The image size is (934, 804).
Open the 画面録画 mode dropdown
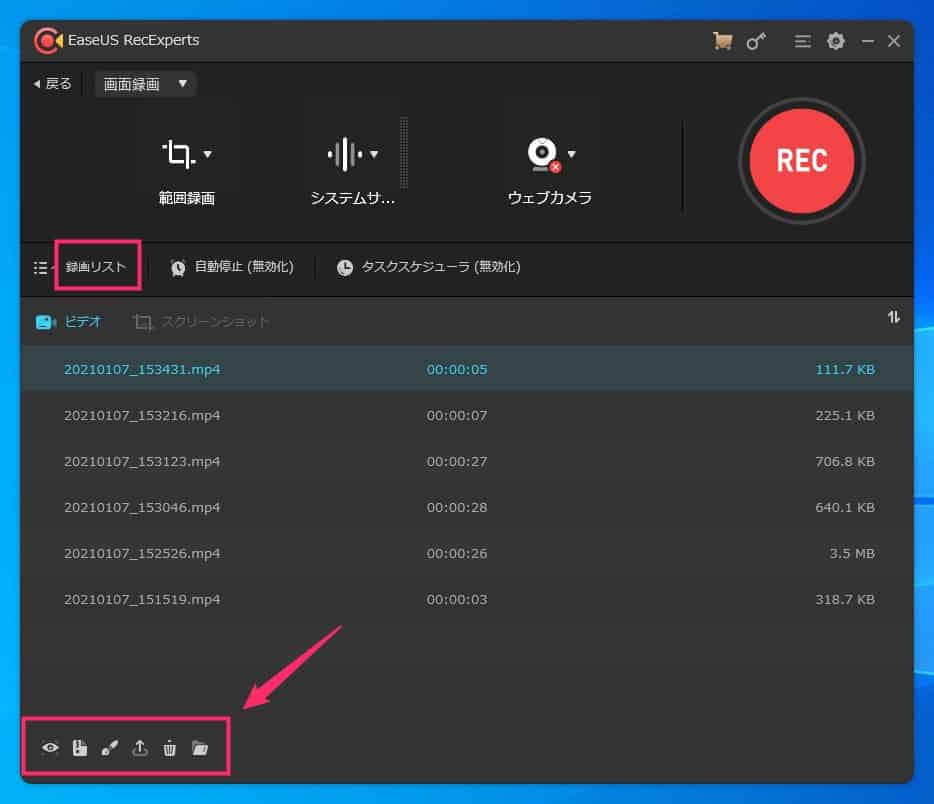pyautogui.click(x=145, y=84)
